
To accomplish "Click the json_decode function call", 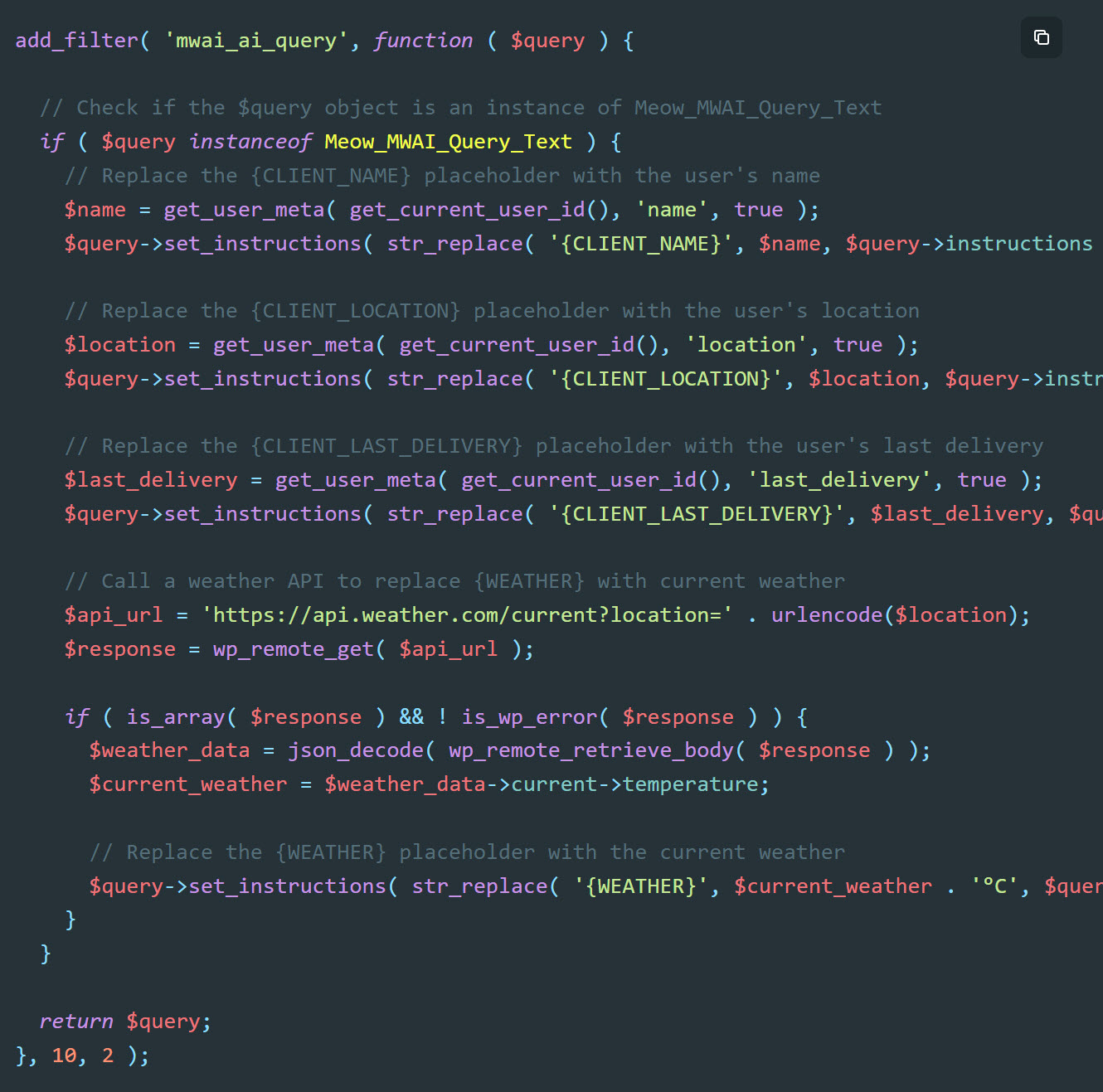I will (356, 750).
